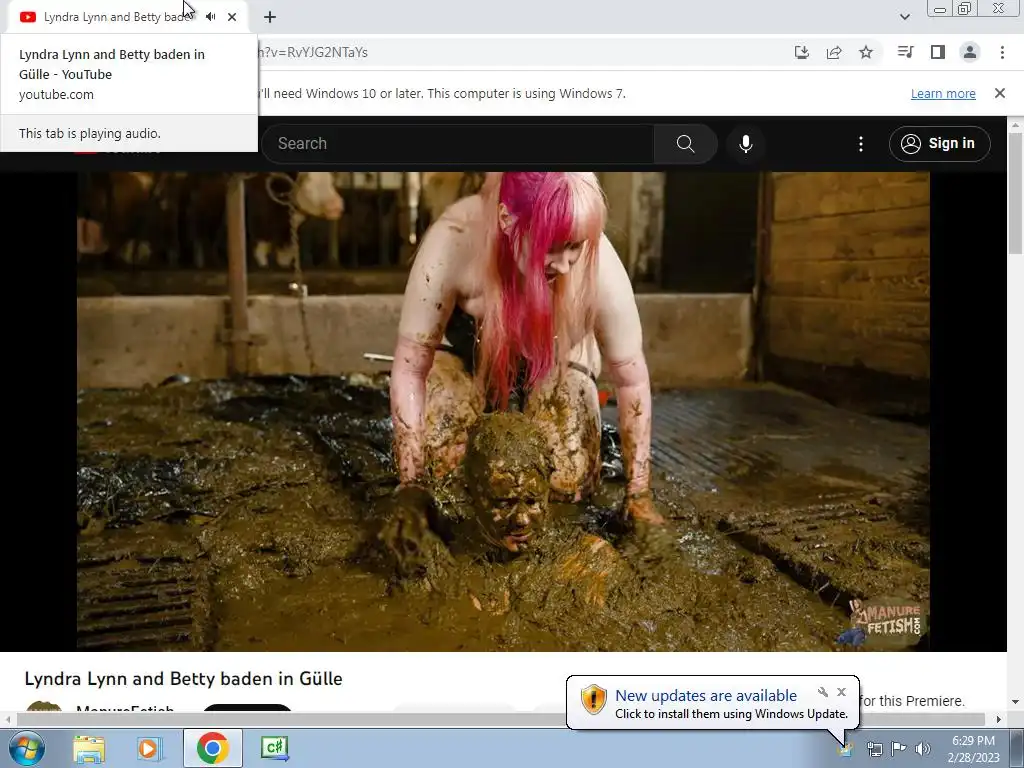Click the volume tray icon
1024x768 pixels.
point(923,748)
